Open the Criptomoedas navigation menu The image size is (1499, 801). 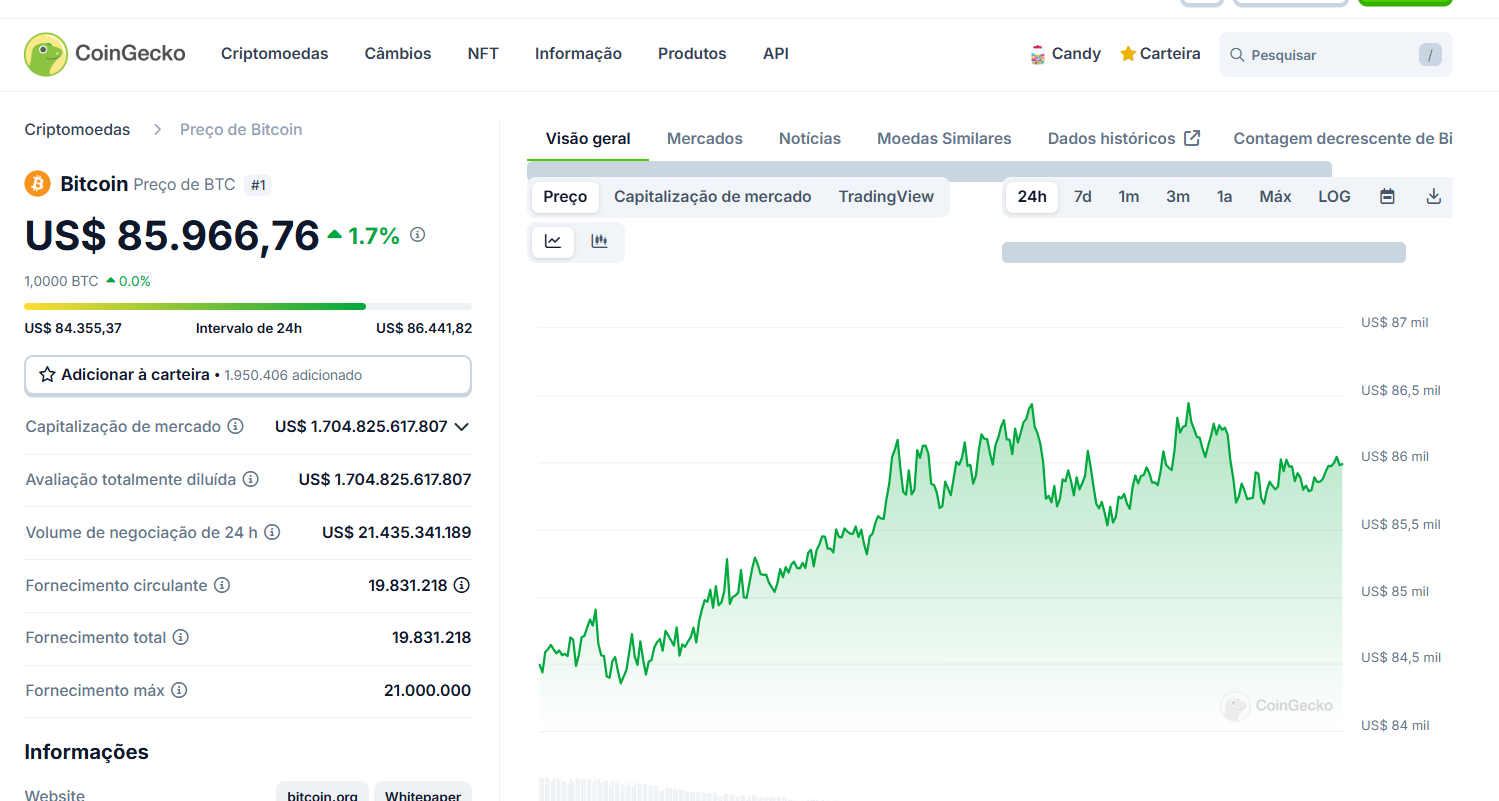pyautogui.click(x=275, y=54)
